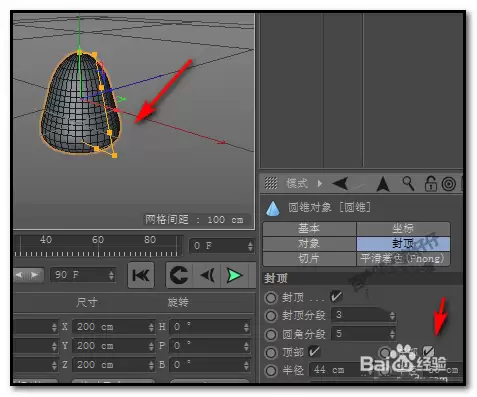Click the go-to-start playback button
477x397 pixels.
pos(141,275)
